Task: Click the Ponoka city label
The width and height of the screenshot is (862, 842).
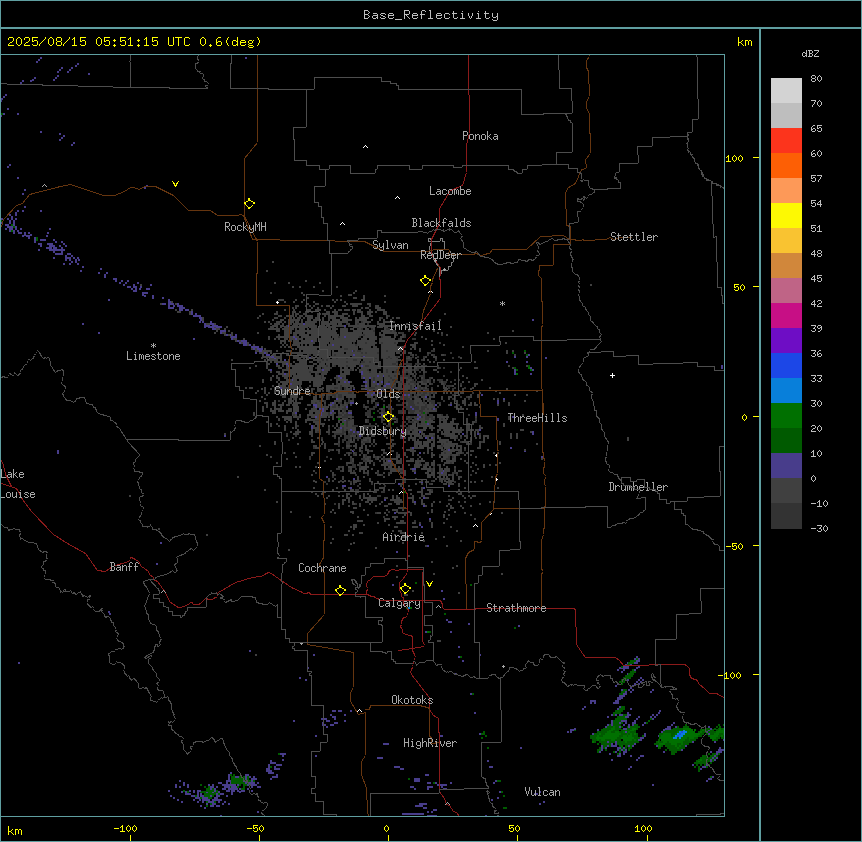Action: (x=480, y=136)
